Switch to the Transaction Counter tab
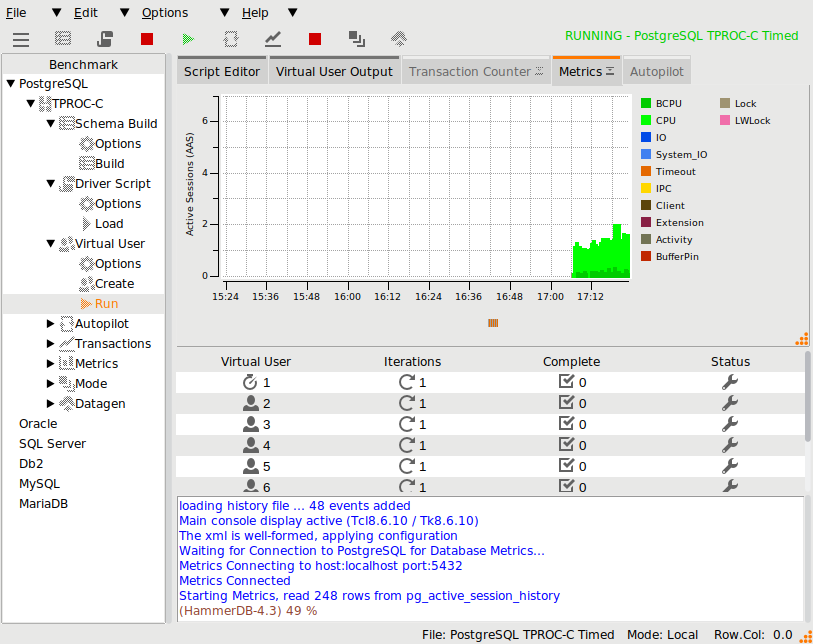 pyautogui.click(x=476, y=71)
